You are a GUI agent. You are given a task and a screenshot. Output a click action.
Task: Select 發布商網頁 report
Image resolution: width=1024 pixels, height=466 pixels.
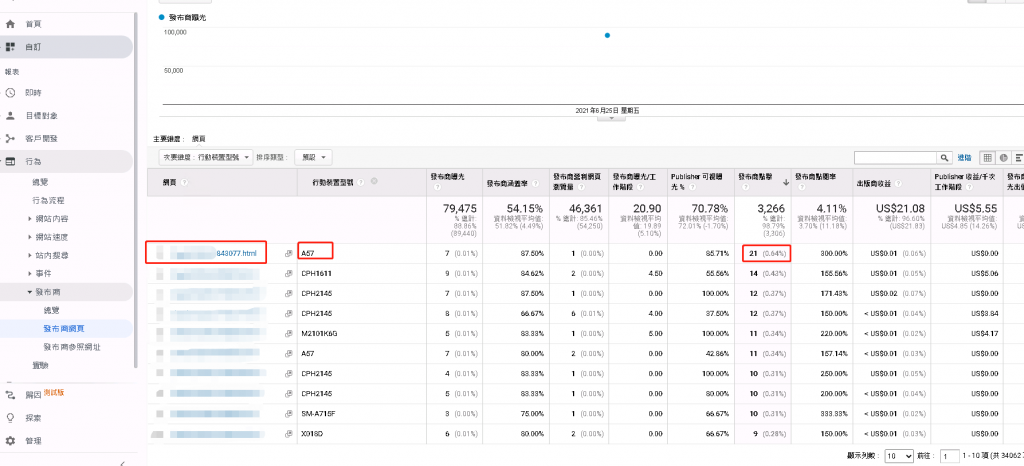point(63,328)
